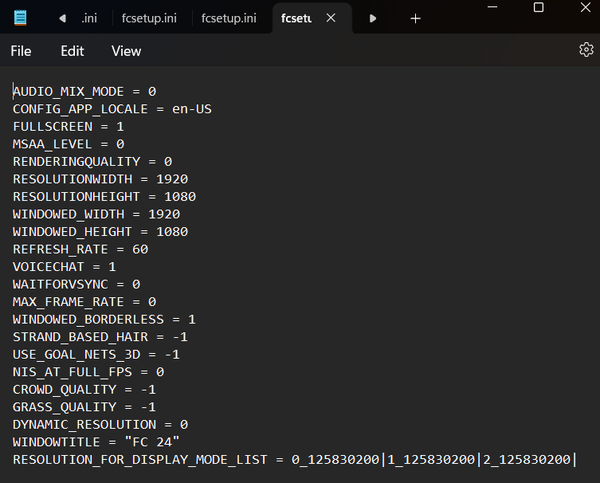Click at end of WINDOWTITLE line
The width and height of the screenshot is (600, 483).
pyautogui.click(x=180, y=441)
